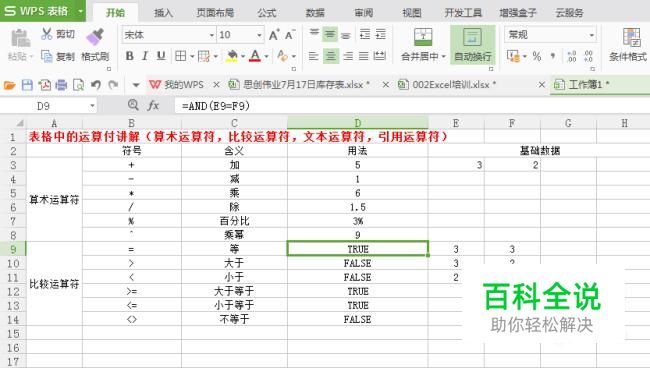This screenshot has height=368, width=650.
Task: Click the Paste (粘贴) clipboard icon
Action: pyautogui.click(x=20, y=39)
